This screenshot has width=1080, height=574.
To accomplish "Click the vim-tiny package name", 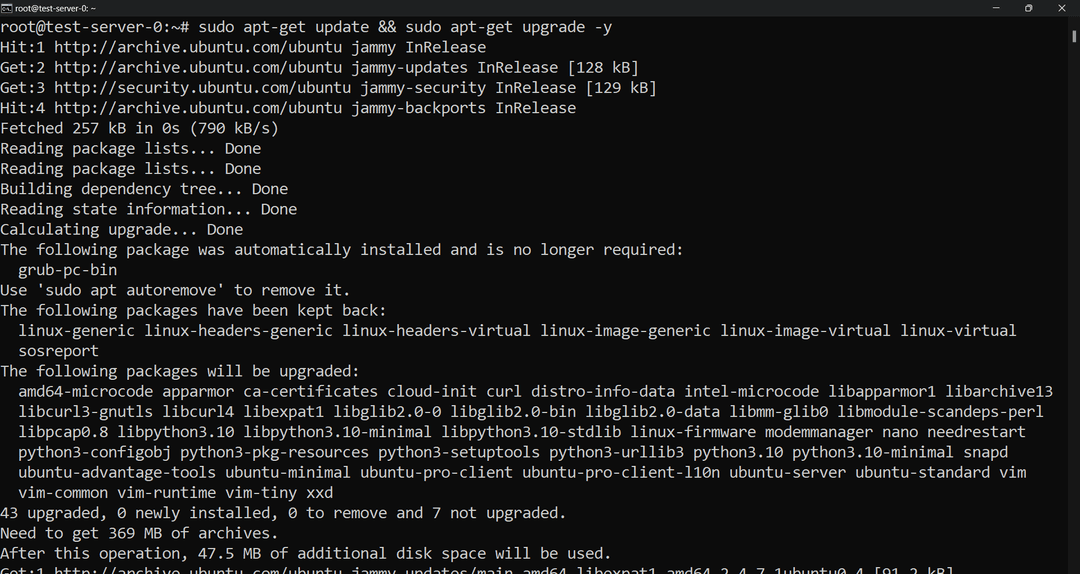I will 270,492.
